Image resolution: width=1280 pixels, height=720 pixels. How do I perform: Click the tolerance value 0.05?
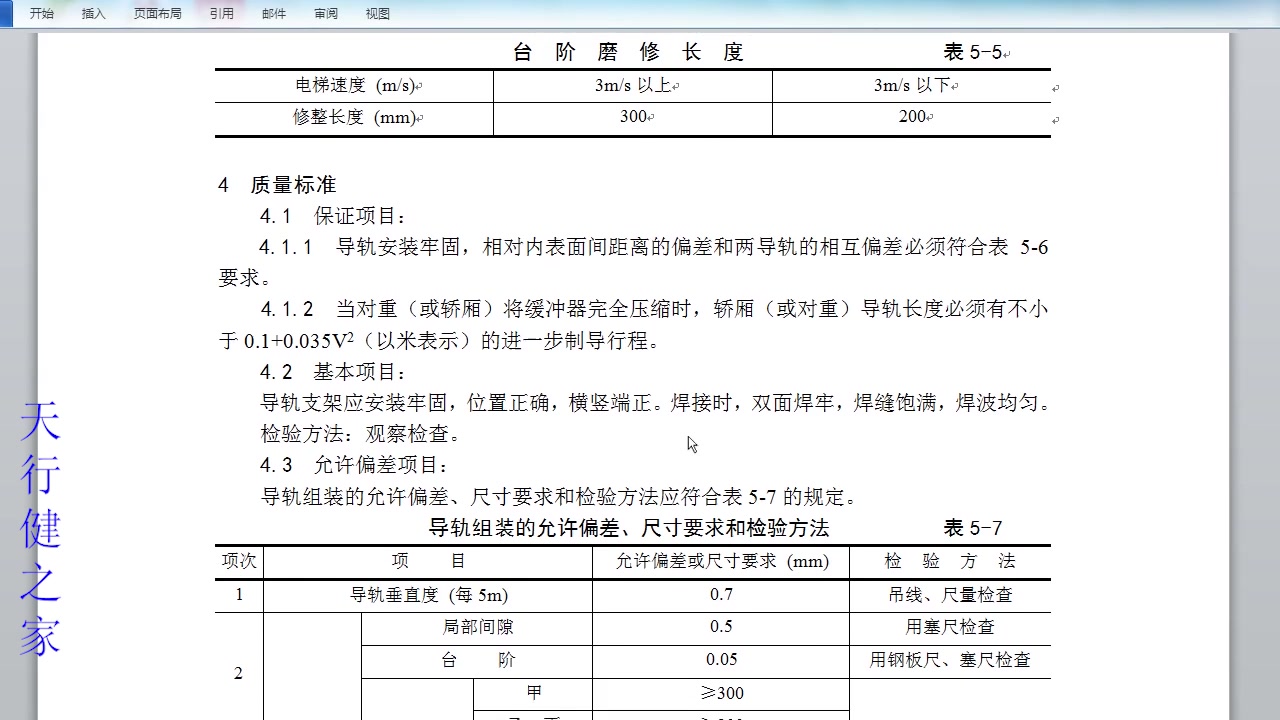click(x=721, y=660)
